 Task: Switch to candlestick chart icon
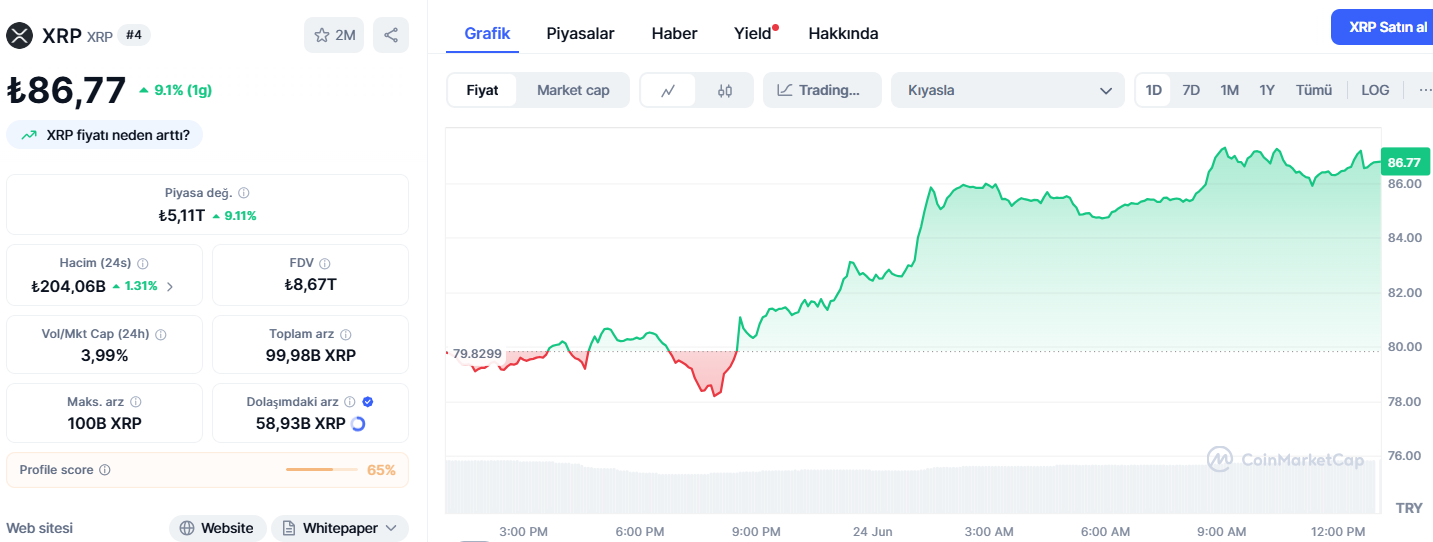point(725,90)
